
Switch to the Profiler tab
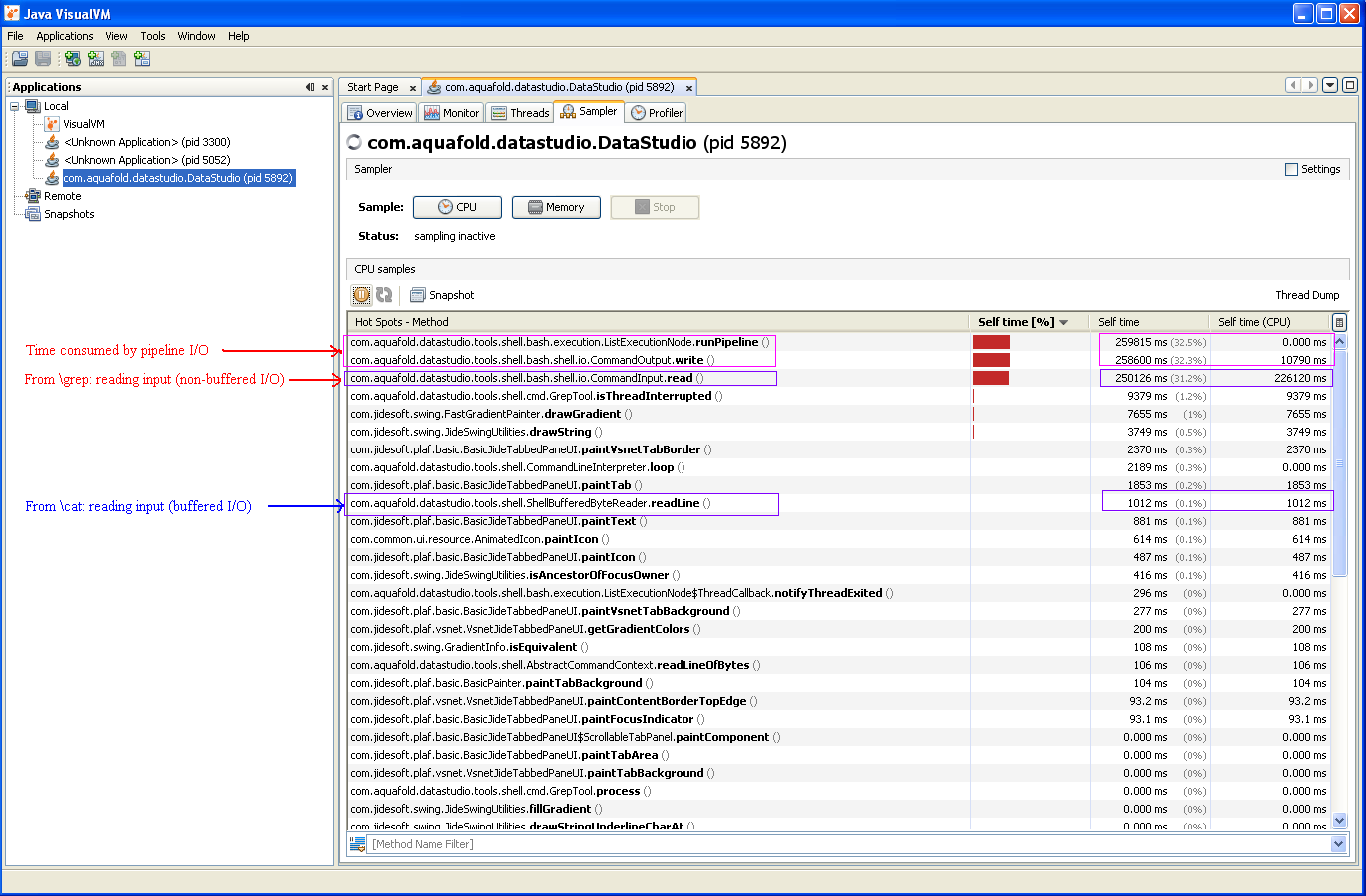coord(657,113)
